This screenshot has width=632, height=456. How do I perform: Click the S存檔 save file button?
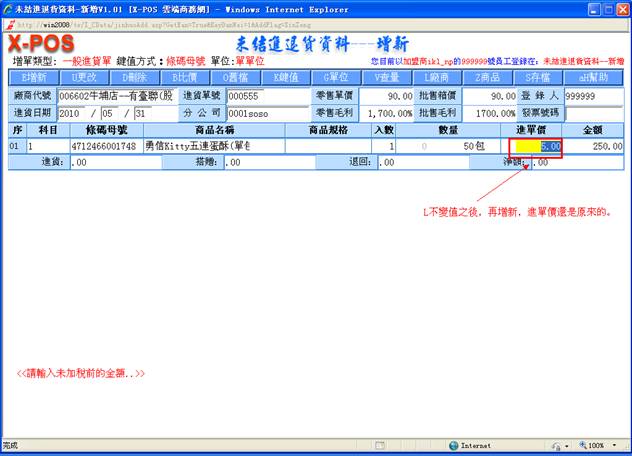tap(538, 77)
